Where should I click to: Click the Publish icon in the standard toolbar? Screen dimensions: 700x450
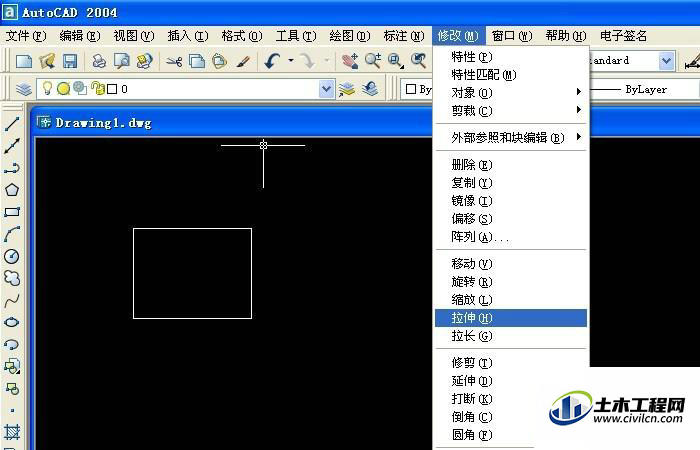144,61
